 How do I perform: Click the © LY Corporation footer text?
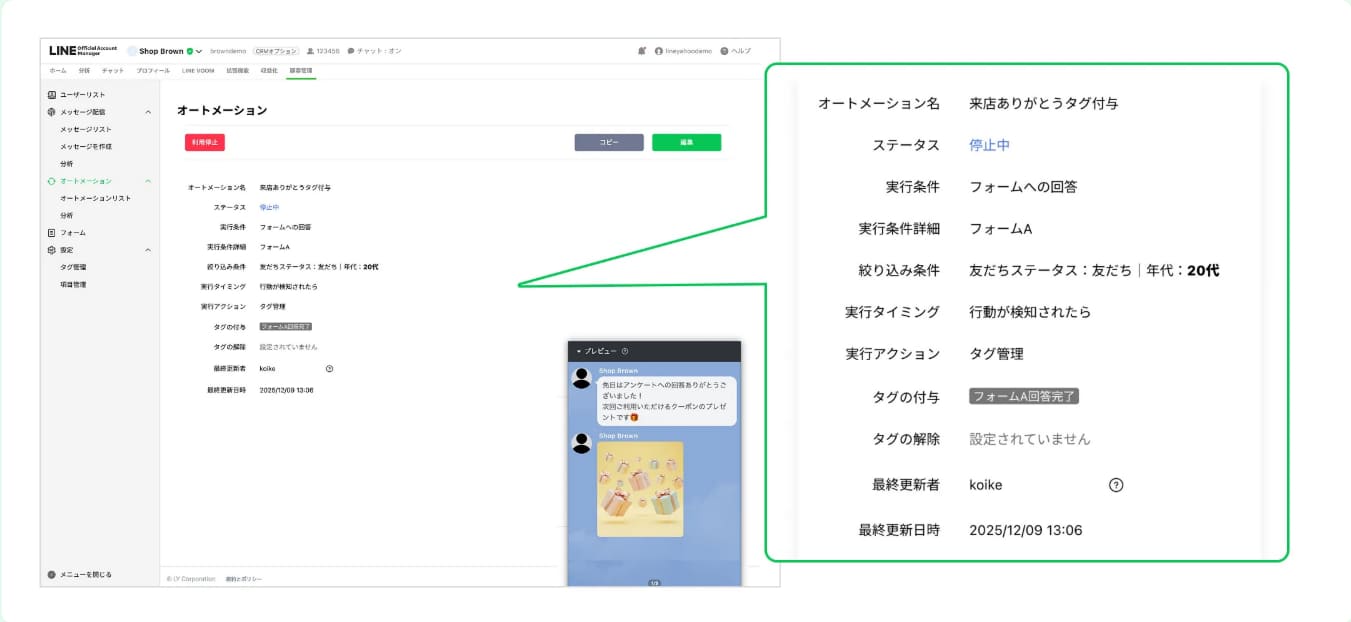[192, 579]
